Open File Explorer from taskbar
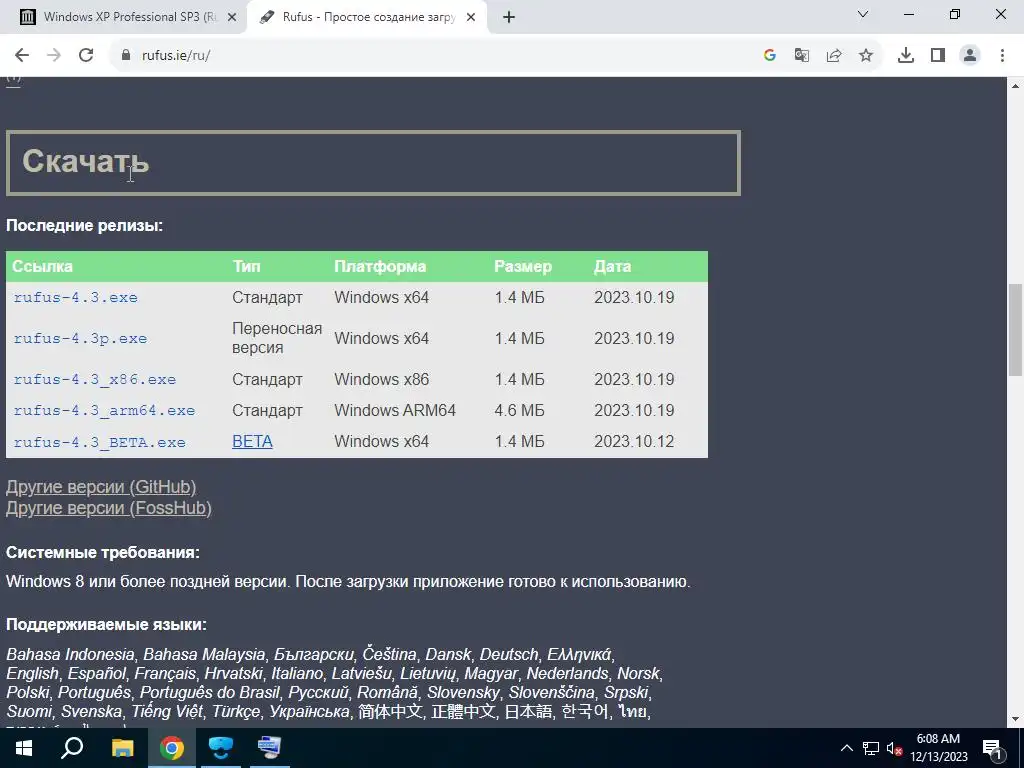The image size is (1024, 768). pyautogui.click(x=122, y=748)
